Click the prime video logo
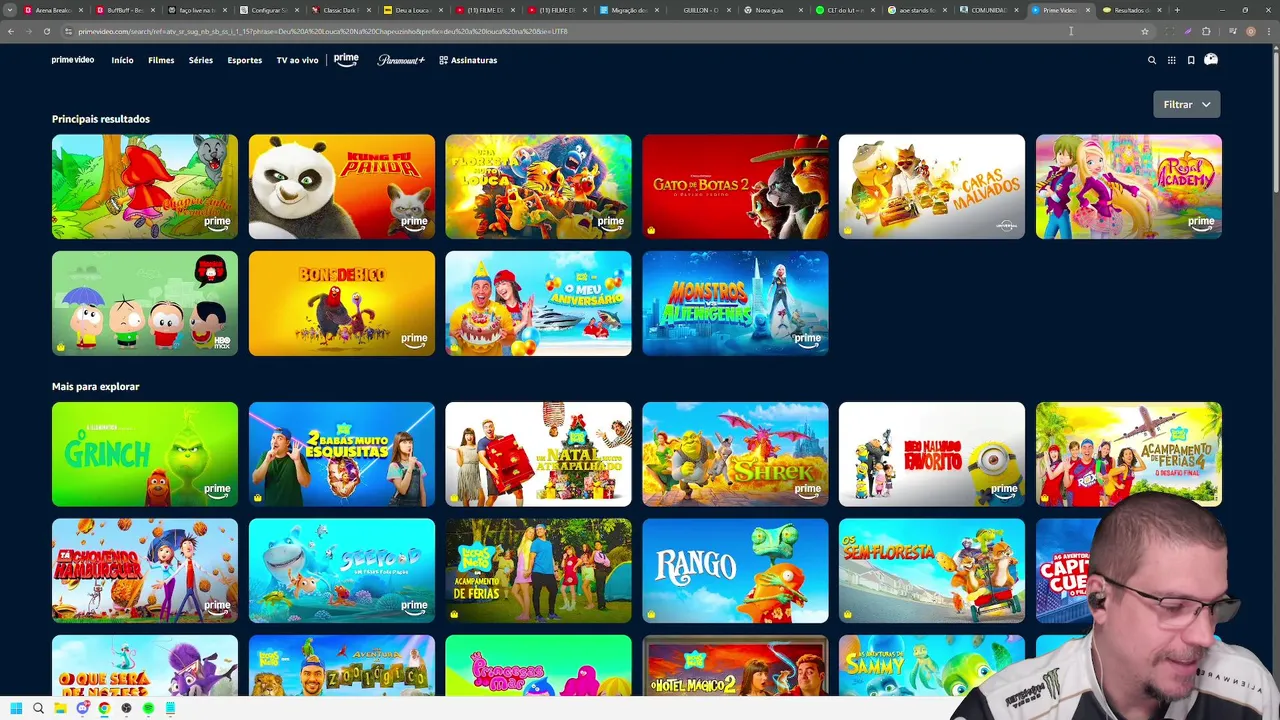The width and height of the screenshot is (1280, 720). (73, 60)
